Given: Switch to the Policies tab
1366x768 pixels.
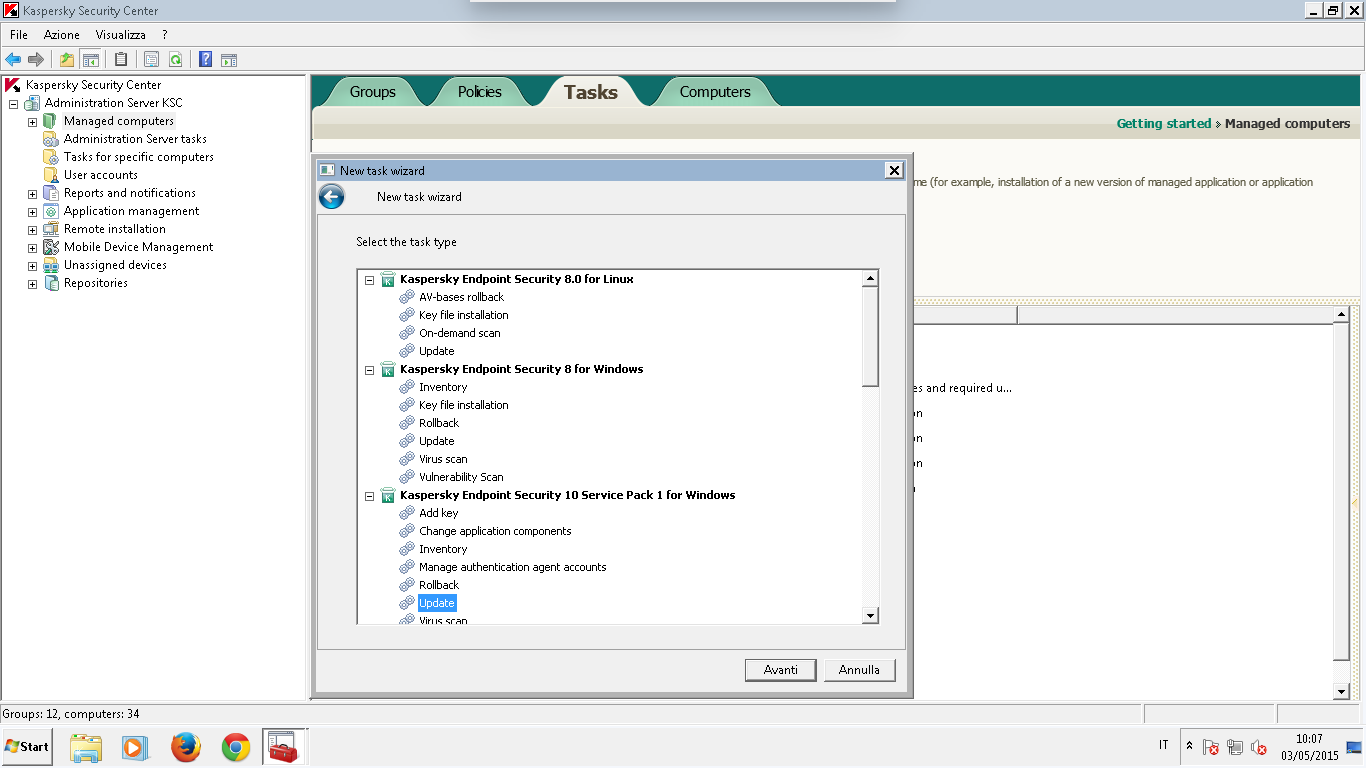Looking at the screenshot, I should [x=480, y=91].
